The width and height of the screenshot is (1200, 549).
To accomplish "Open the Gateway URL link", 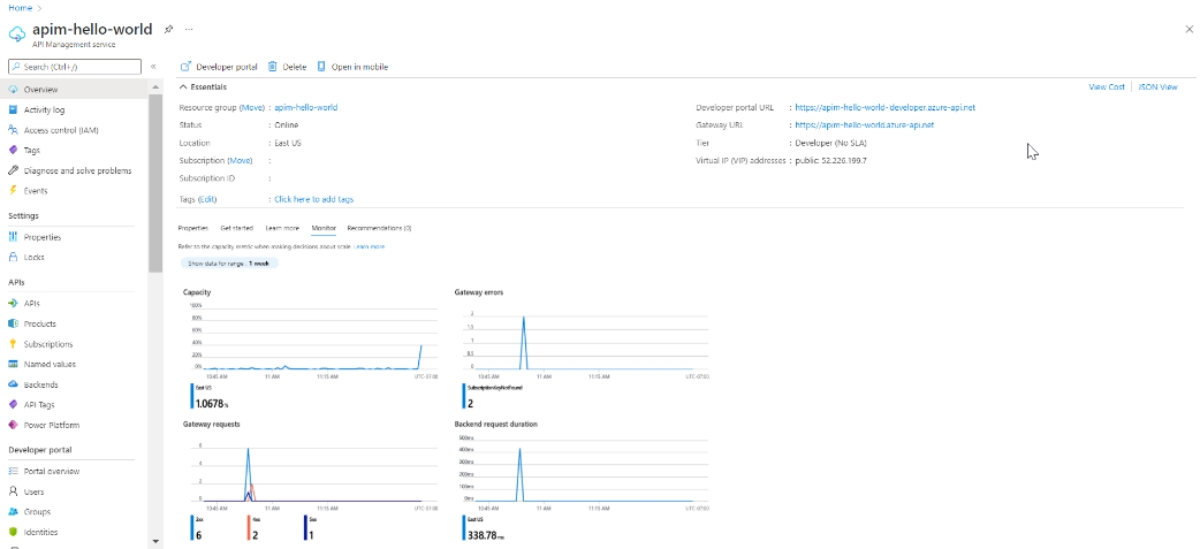I will click(865, 125).
